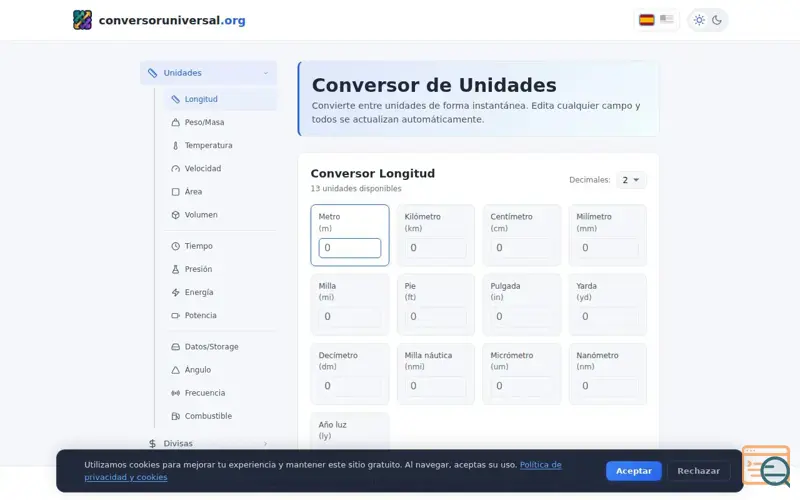Open the Potencia converter
This screenshot has height=500, width=800.
220,315
